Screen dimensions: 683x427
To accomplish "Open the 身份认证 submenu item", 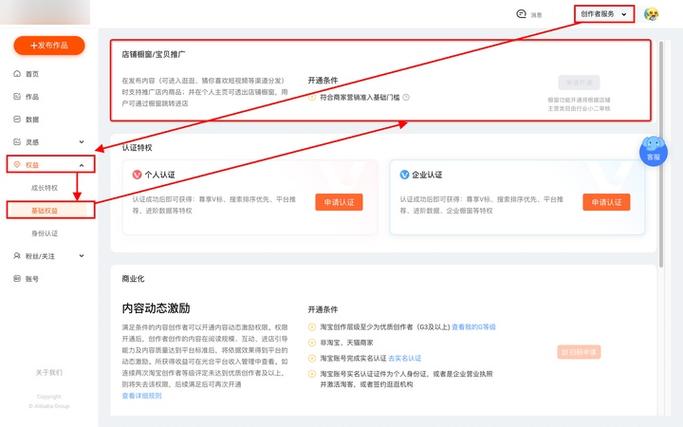I will 44,233.
